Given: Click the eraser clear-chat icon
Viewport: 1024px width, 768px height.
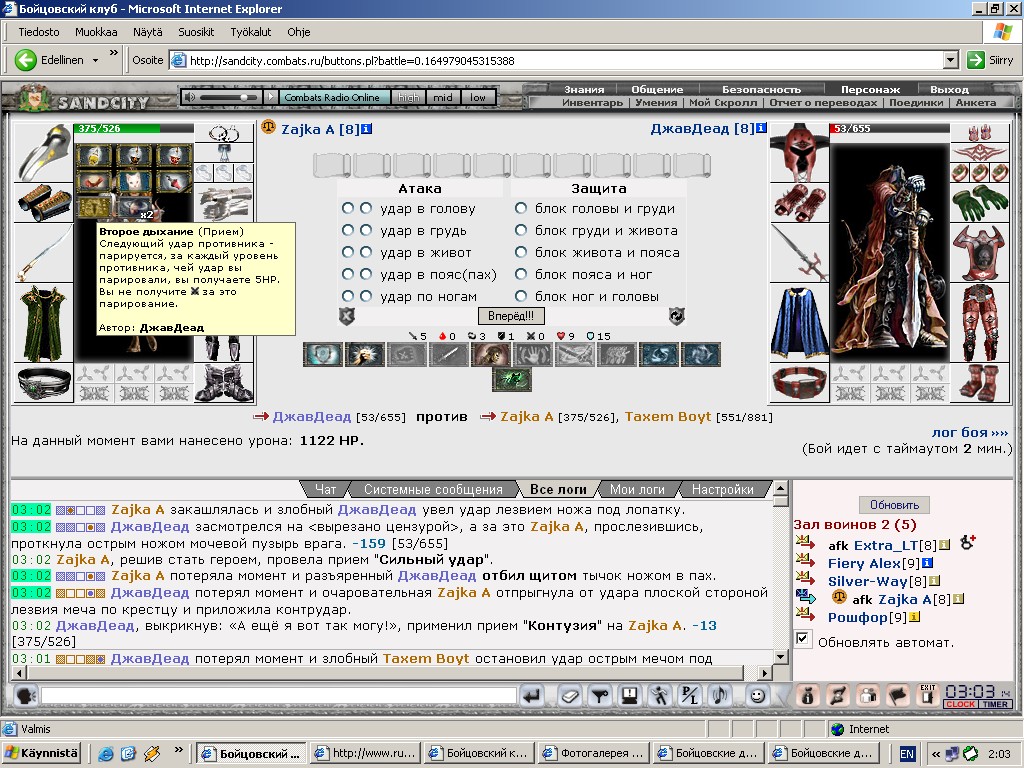Looking at the screenshot, I should point(569,696).
